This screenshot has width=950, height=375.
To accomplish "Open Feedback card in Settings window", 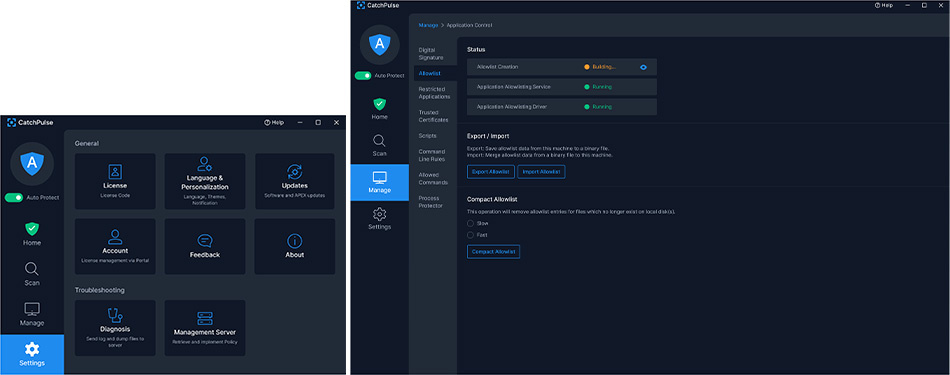I will (x=205, y=247).
